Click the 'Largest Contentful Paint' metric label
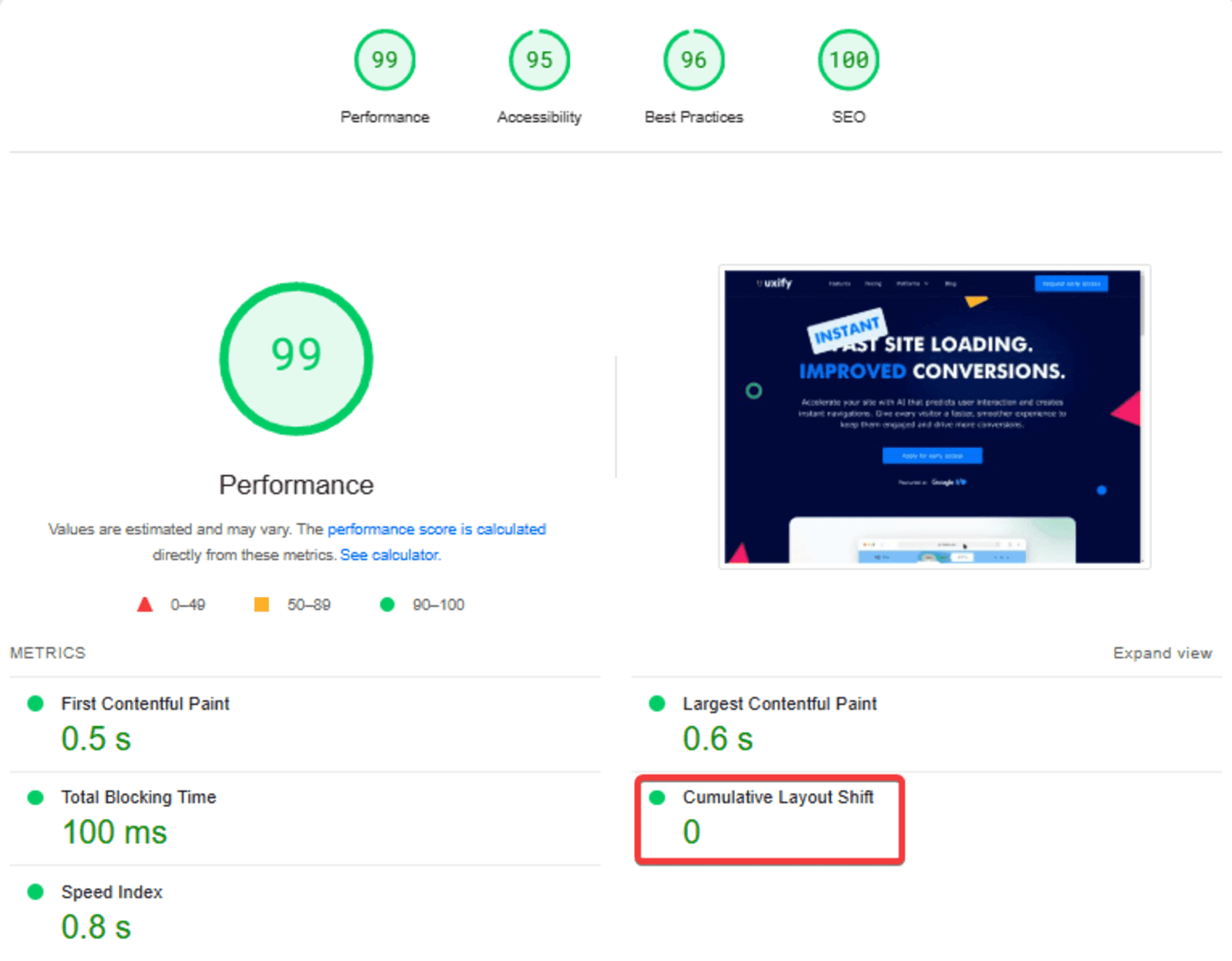 (x=780, y=703)
